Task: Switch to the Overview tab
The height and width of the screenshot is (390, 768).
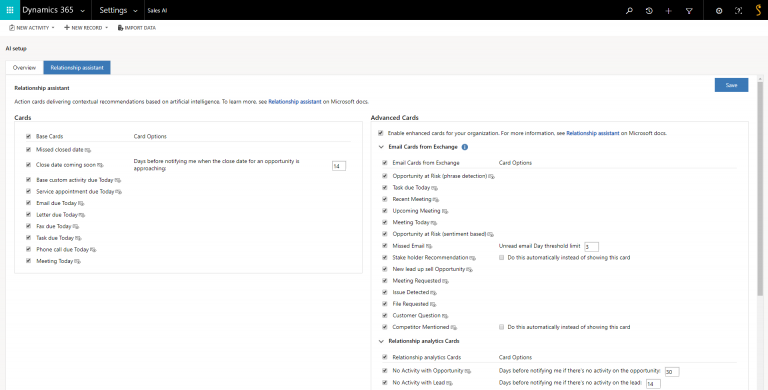Action: coord(24,68)
